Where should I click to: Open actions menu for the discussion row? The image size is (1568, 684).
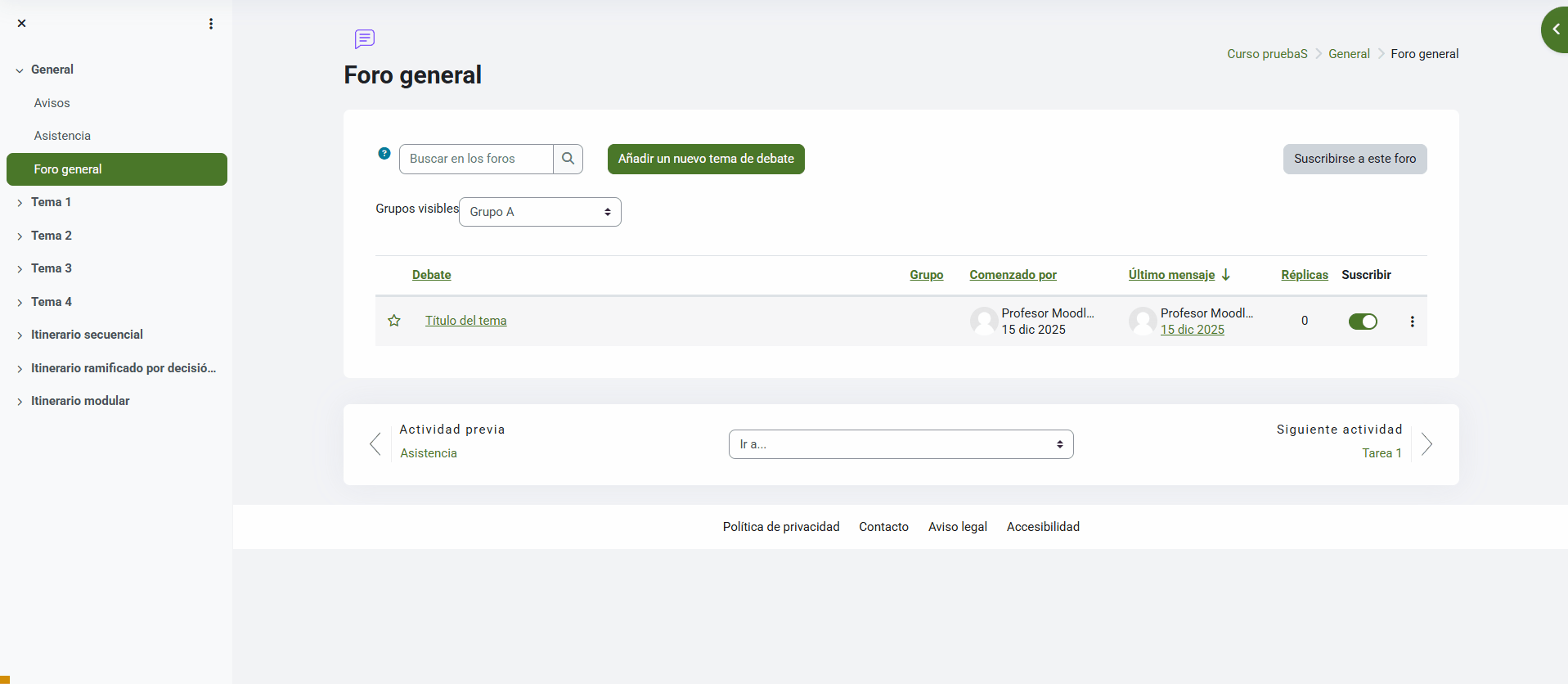pos(1412,322)
